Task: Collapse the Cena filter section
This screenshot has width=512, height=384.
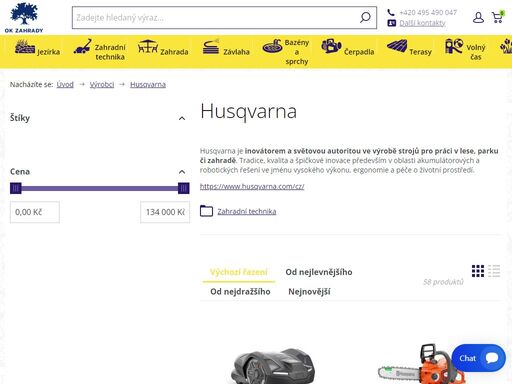Action: coord(182,172)
